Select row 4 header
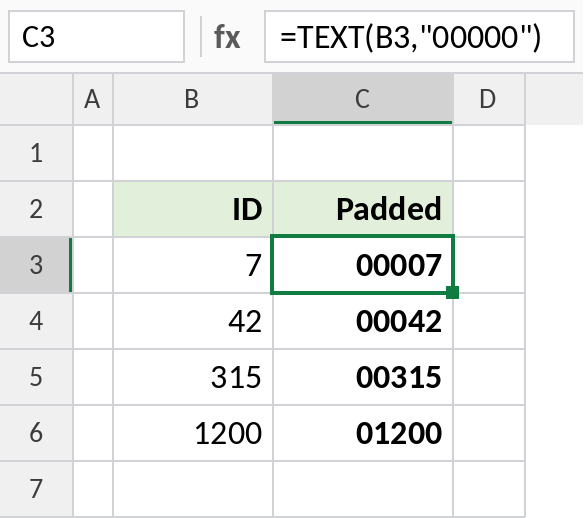This screenshot has height=518, width=584. (x=36, y=321)
